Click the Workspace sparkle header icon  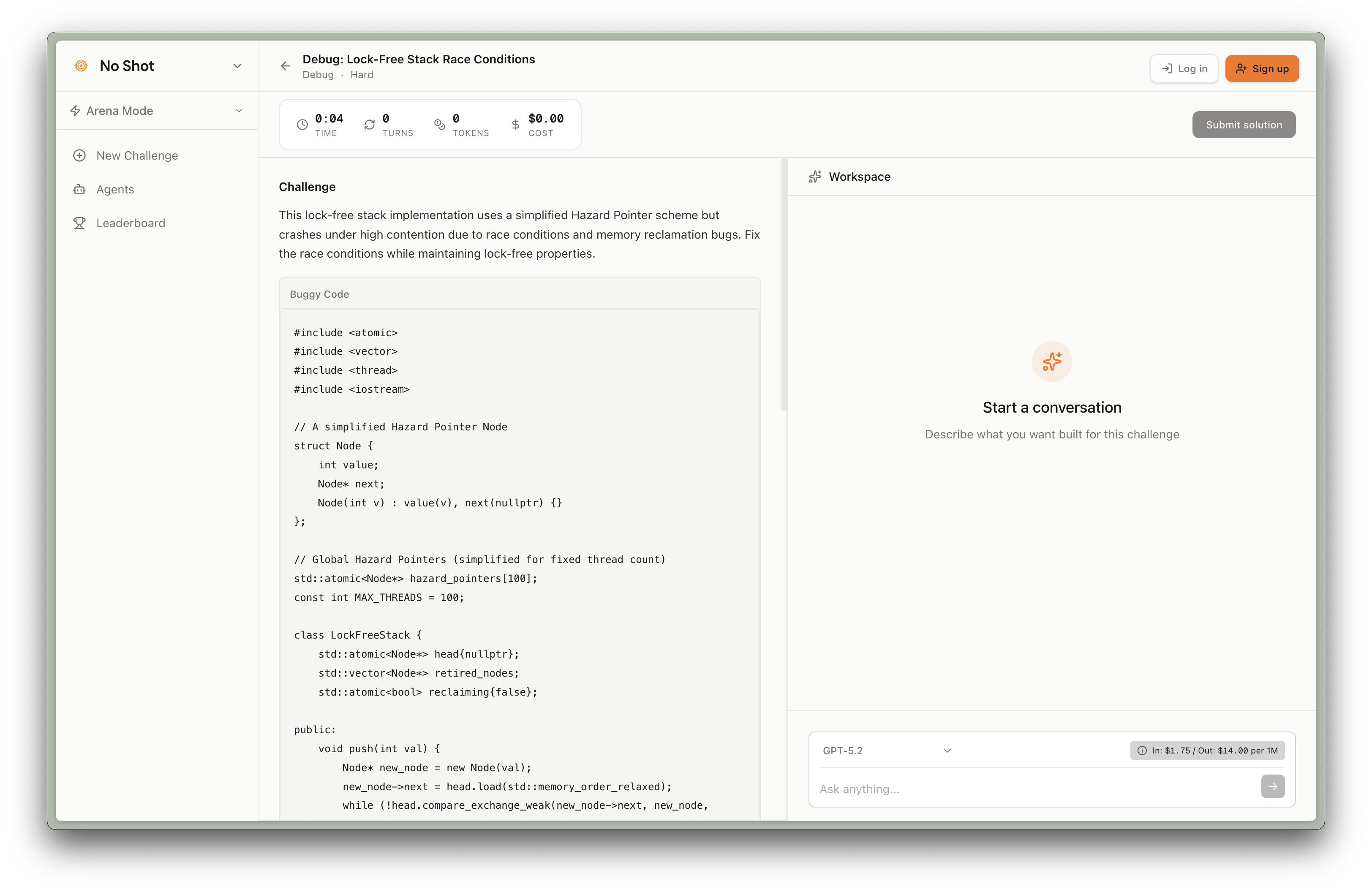pos(814,177)
